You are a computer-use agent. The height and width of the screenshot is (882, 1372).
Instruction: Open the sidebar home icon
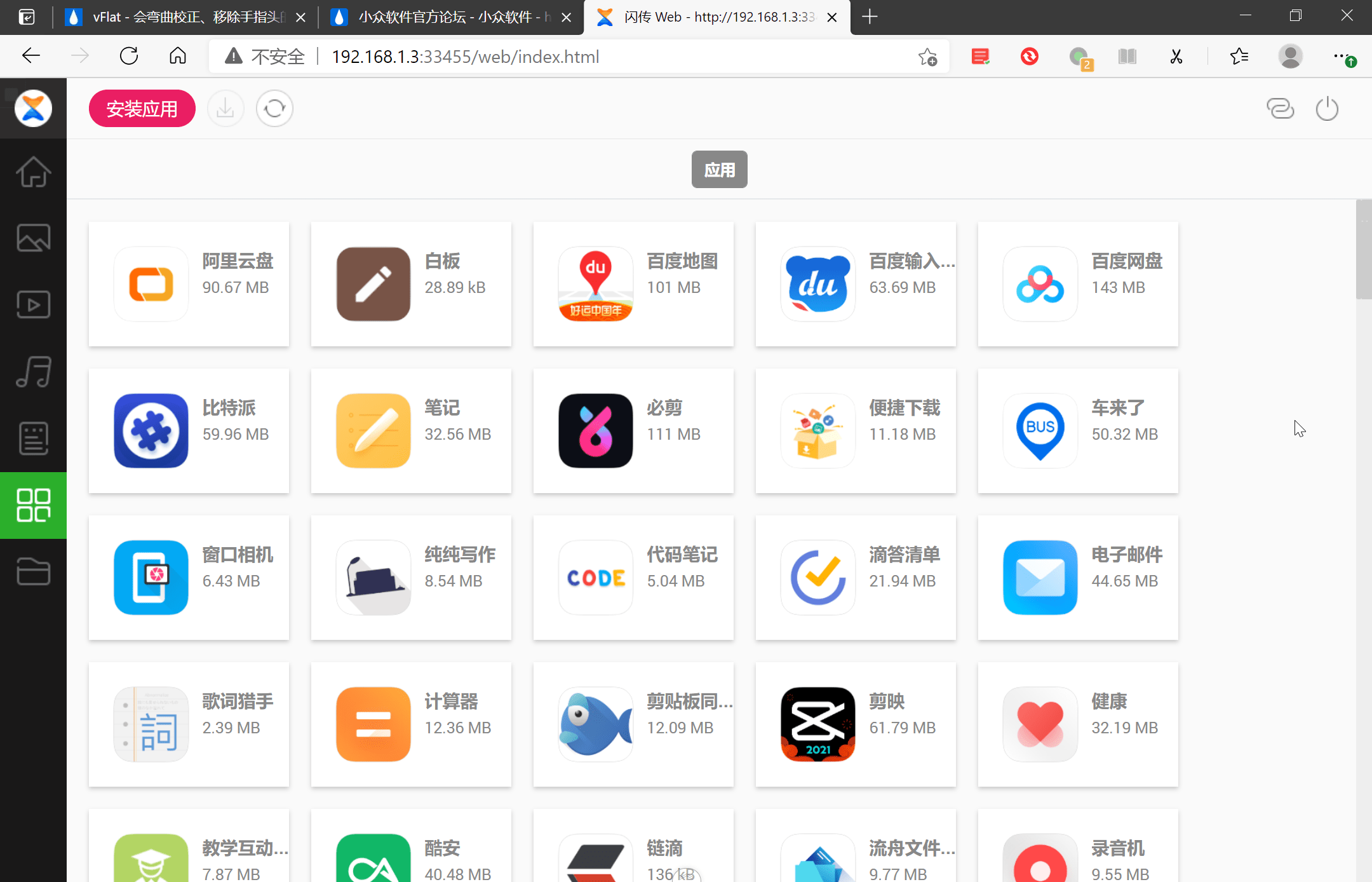click(x=33, y=172)
